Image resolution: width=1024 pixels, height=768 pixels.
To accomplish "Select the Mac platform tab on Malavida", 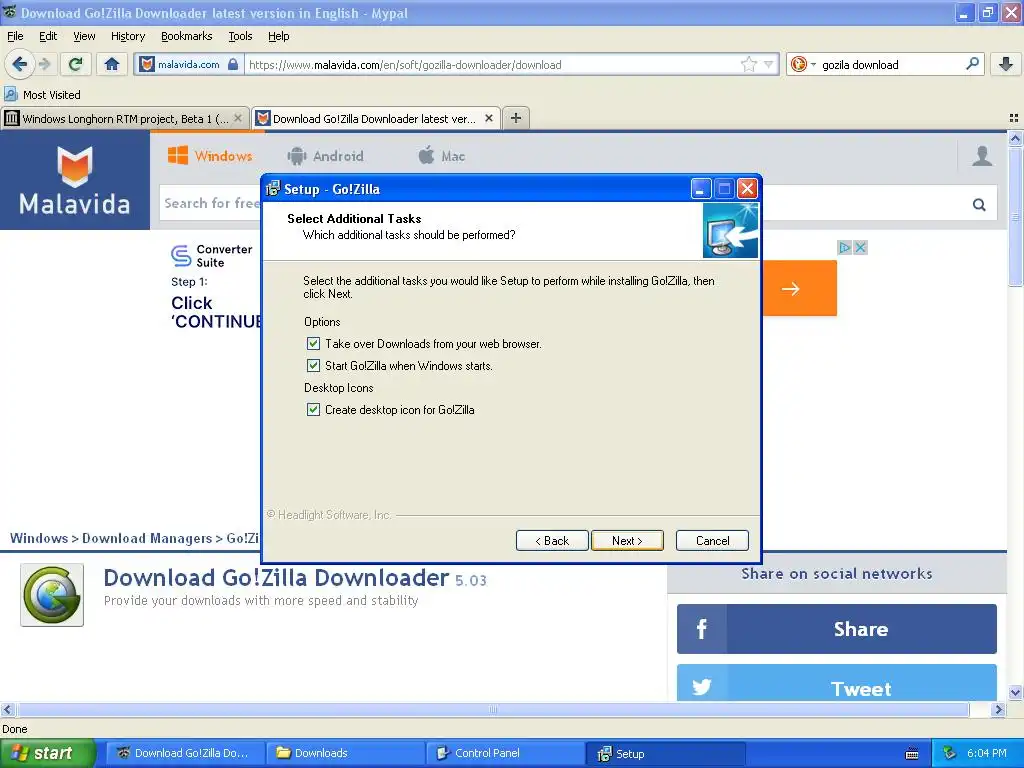I will 441,156.
